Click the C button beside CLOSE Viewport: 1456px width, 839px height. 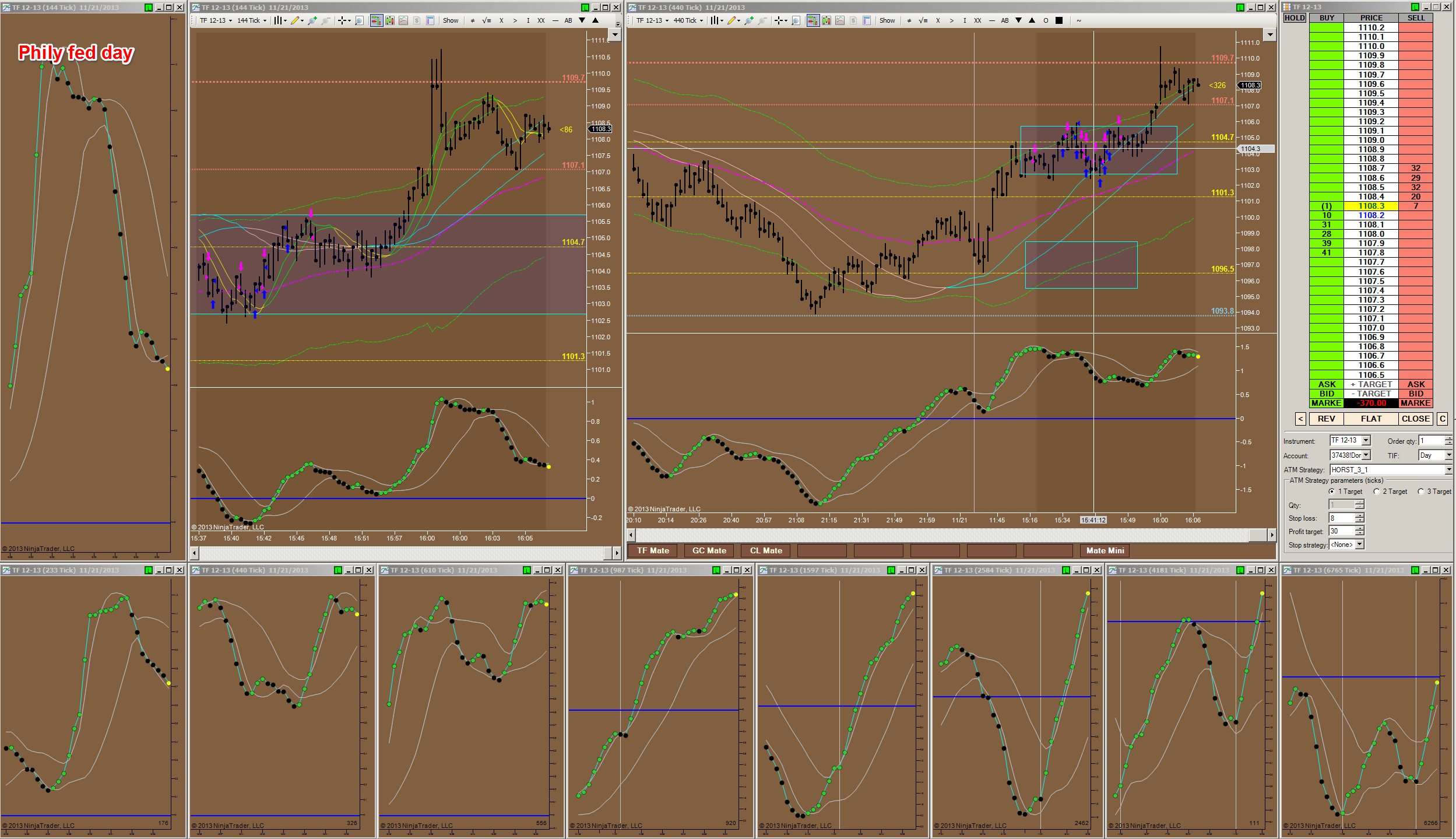coord(1442,419)
